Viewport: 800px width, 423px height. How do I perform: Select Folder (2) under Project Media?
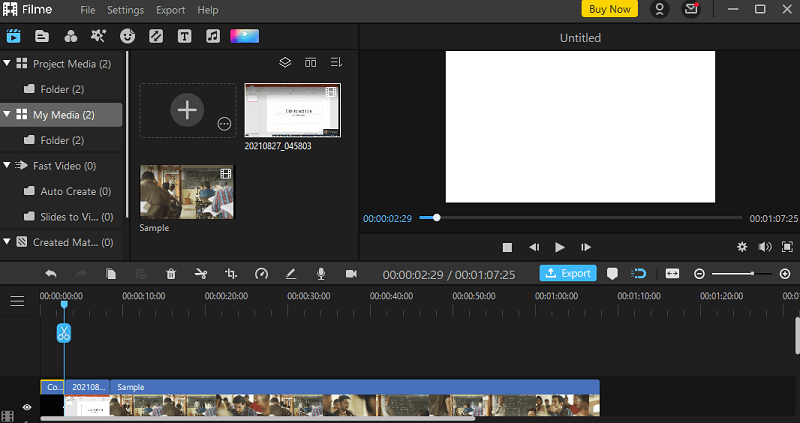(61, 89)
